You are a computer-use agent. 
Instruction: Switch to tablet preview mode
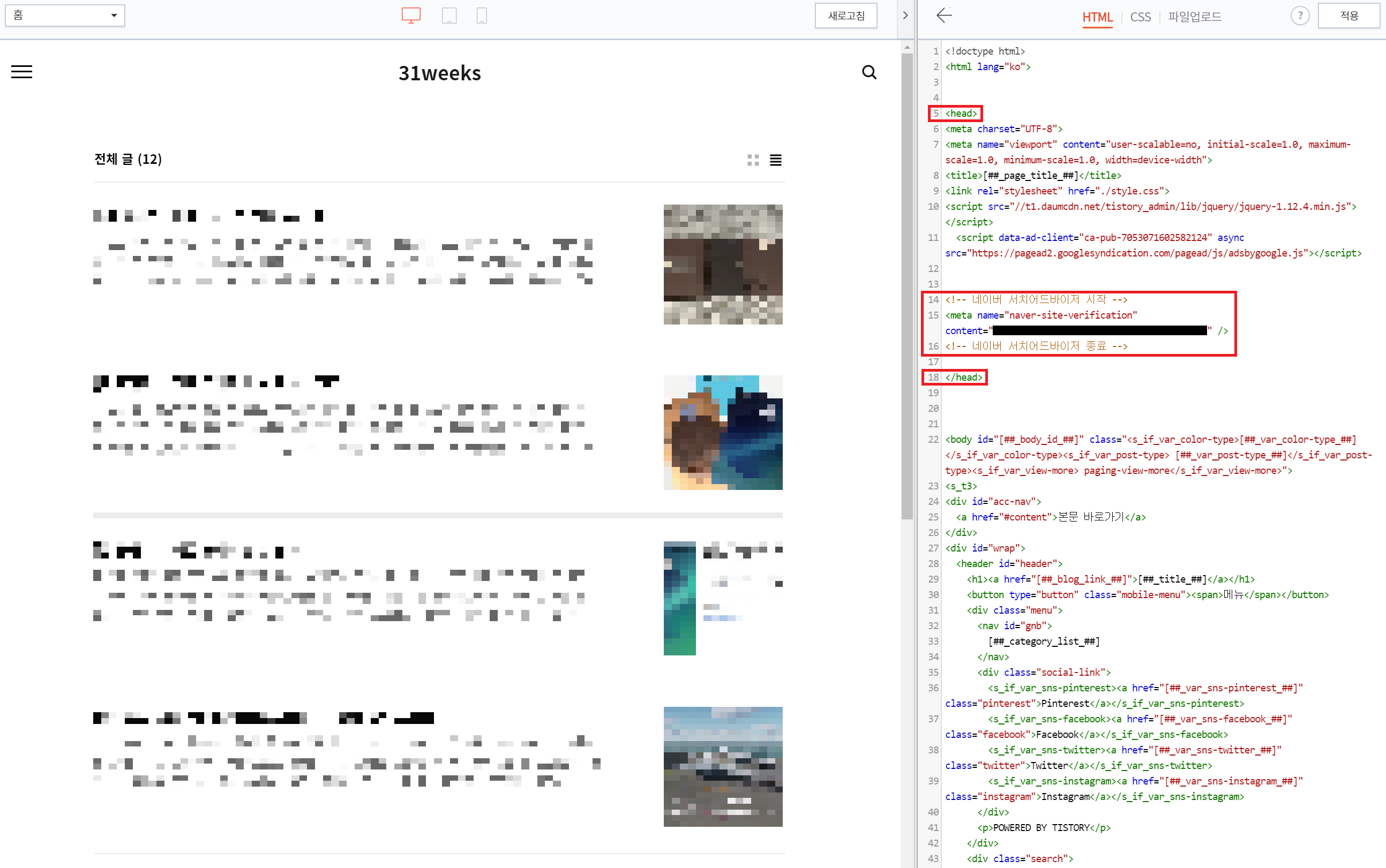449,16
